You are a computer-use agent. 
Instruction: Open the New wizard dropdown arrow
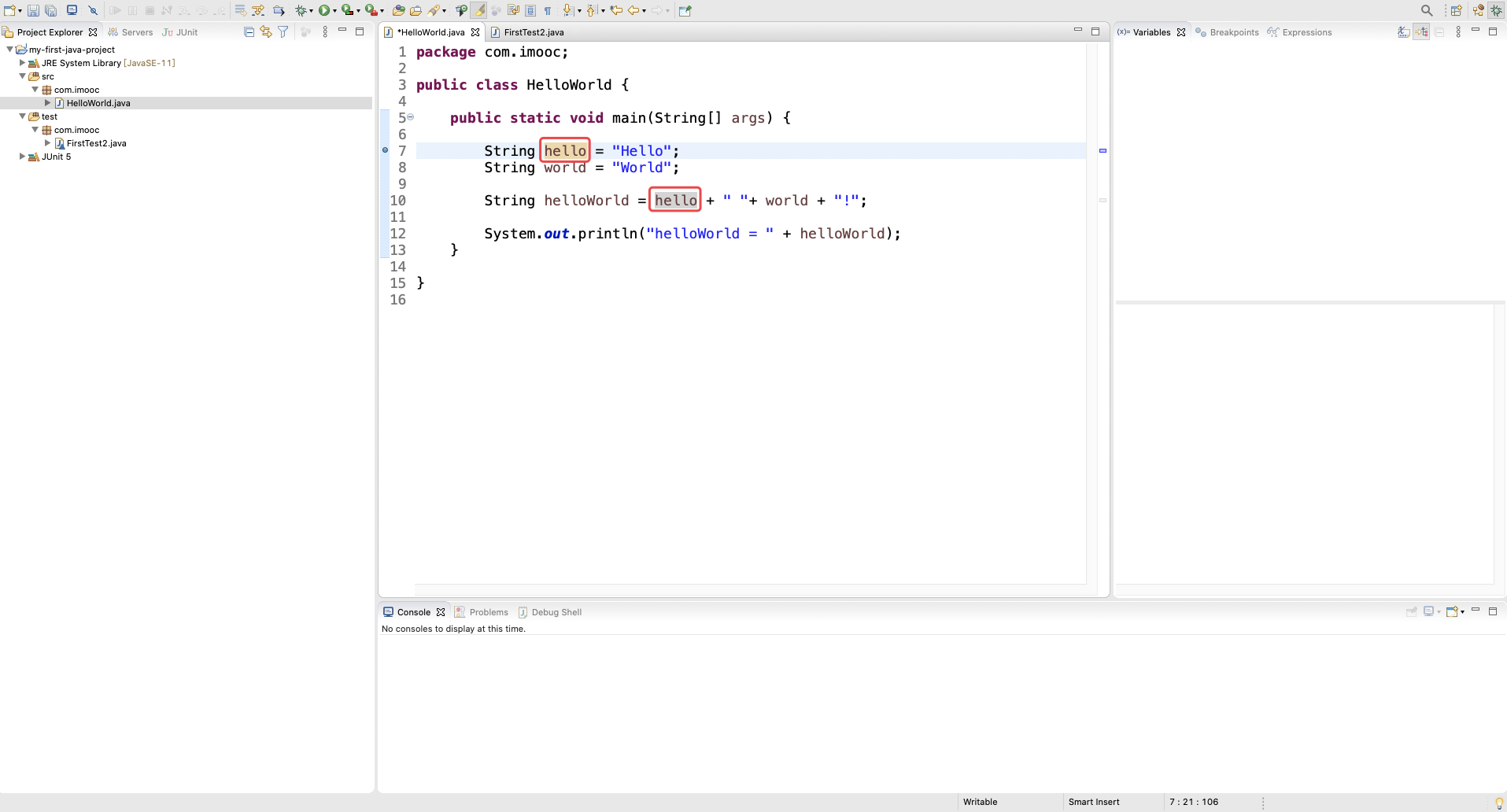pyautogui.click(x=20, y=11)
